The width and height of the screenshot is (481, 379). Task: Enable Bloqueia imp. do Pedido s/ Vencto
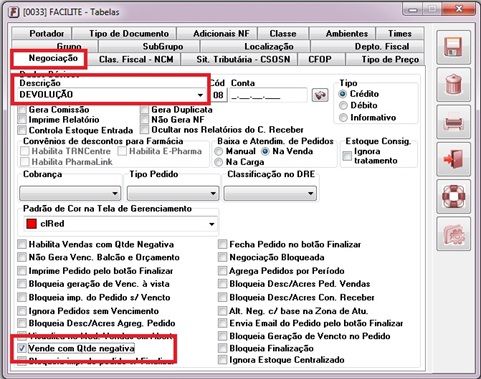[22, 297]
